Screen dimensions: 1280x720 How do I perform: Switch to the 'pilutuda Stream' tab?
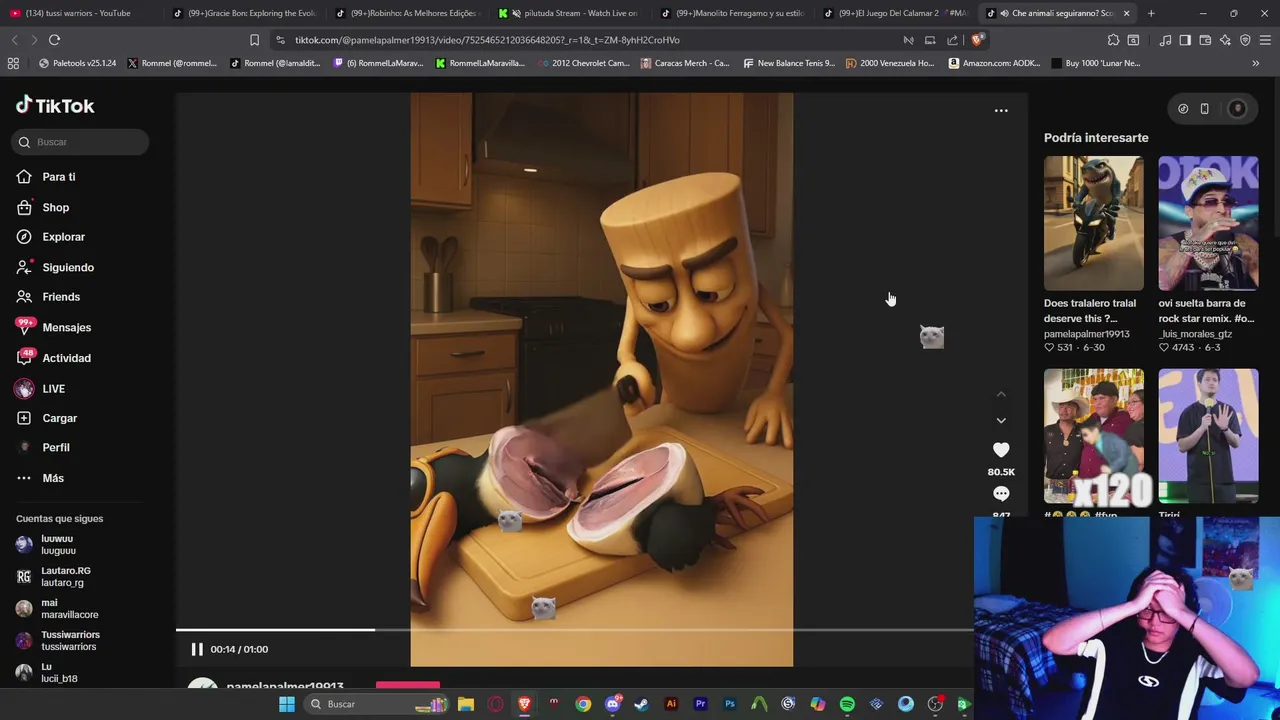(x=571, y=13)
